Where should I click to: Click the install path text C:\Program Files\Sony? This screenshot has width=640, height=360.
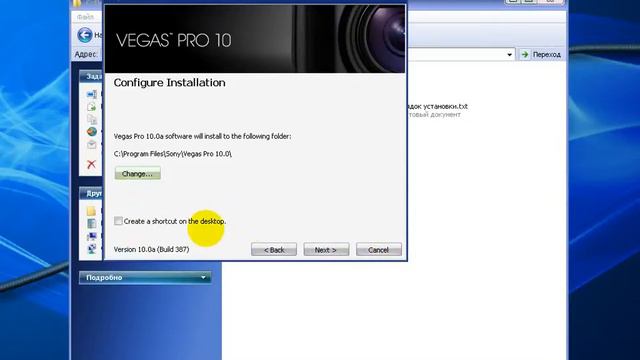click(173, 154)
